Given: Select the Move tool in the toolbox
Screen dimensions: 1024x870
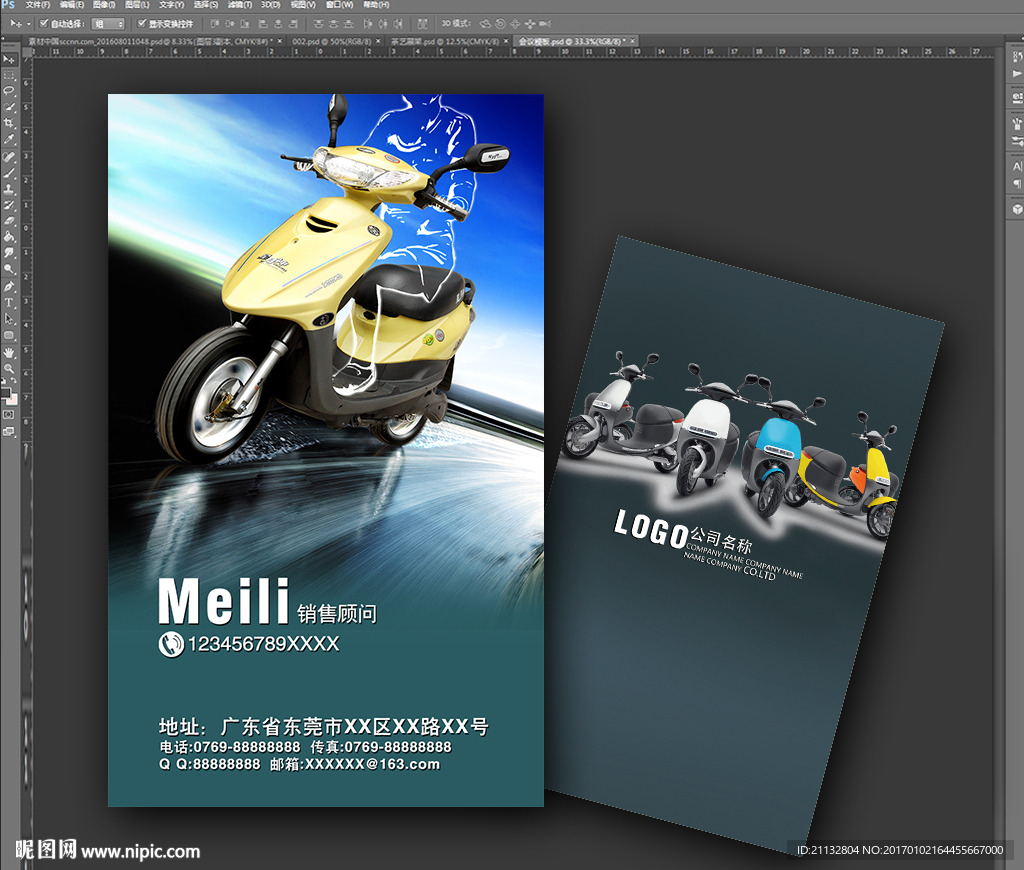Looking at the screenshot, I should coord(9,59).
